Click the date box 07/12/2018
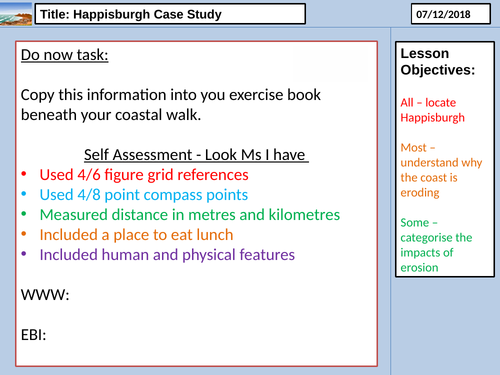 (x=451, y=14)
